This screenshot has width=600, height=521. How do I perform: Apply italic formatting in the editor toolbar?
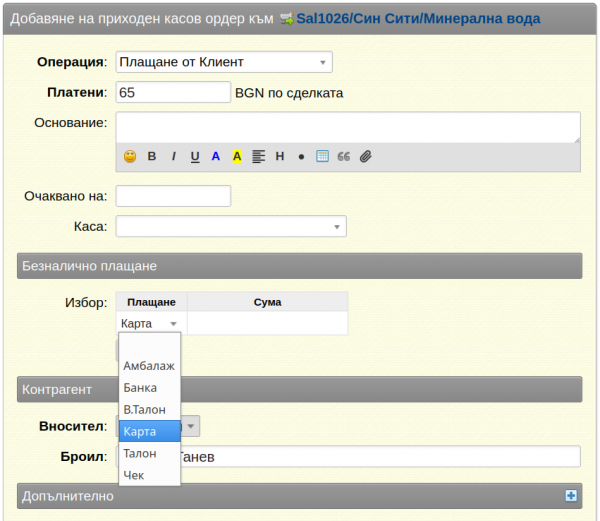[174, 156]
